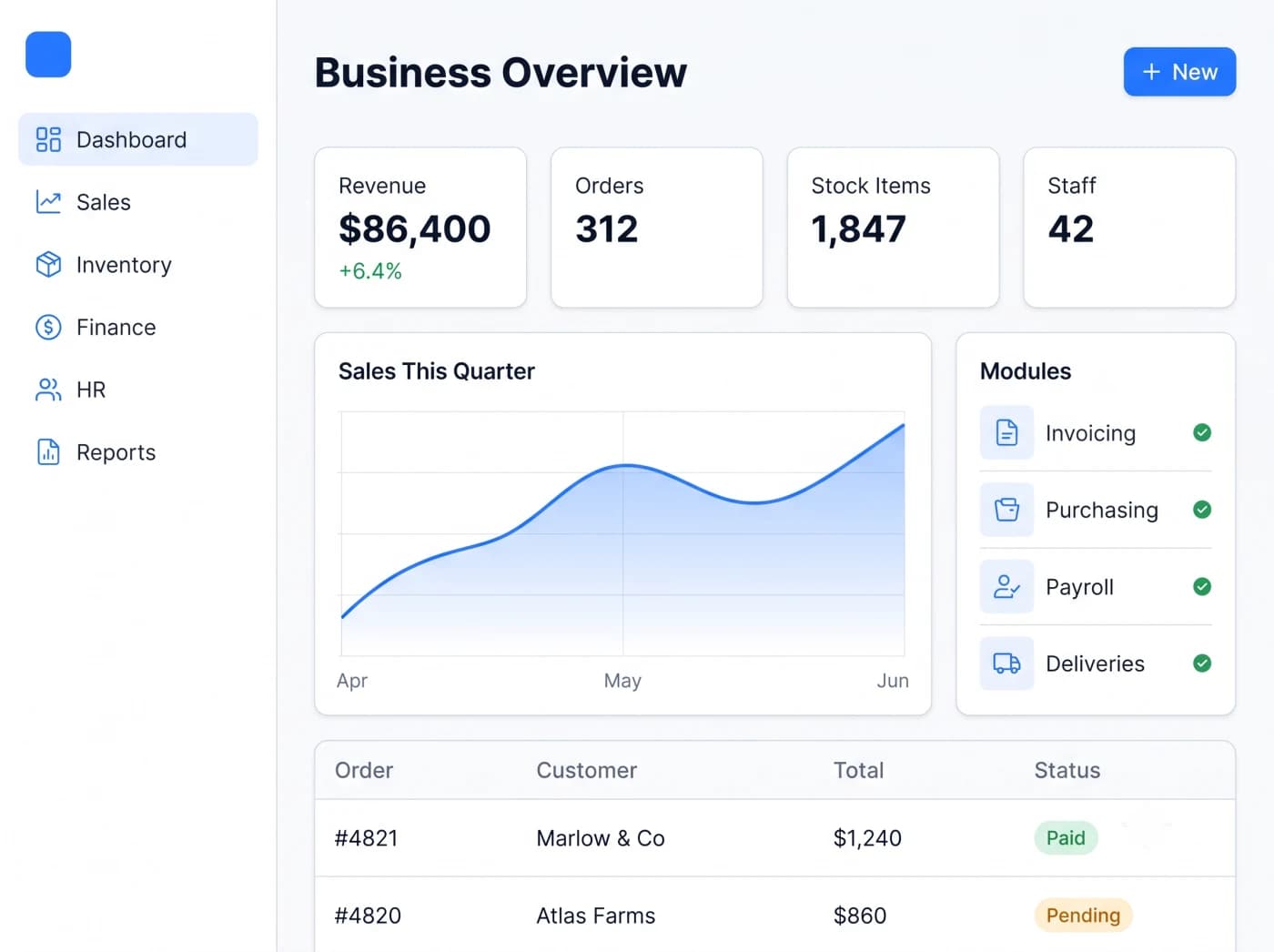Click the Customer column header

point(587,770)
